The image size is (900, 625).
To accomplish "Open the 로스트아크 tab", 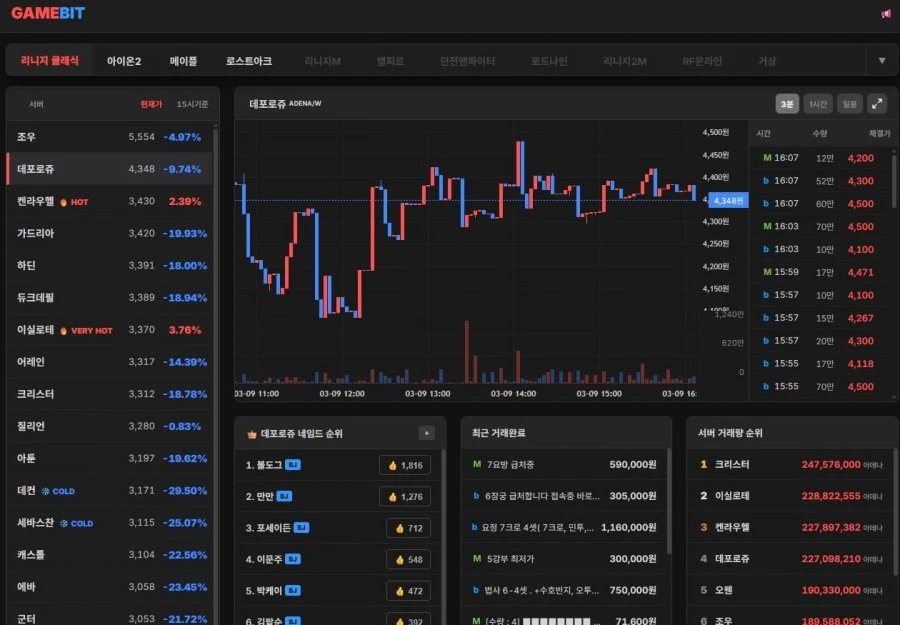I will pyautogui.click(x=249, y=61).
